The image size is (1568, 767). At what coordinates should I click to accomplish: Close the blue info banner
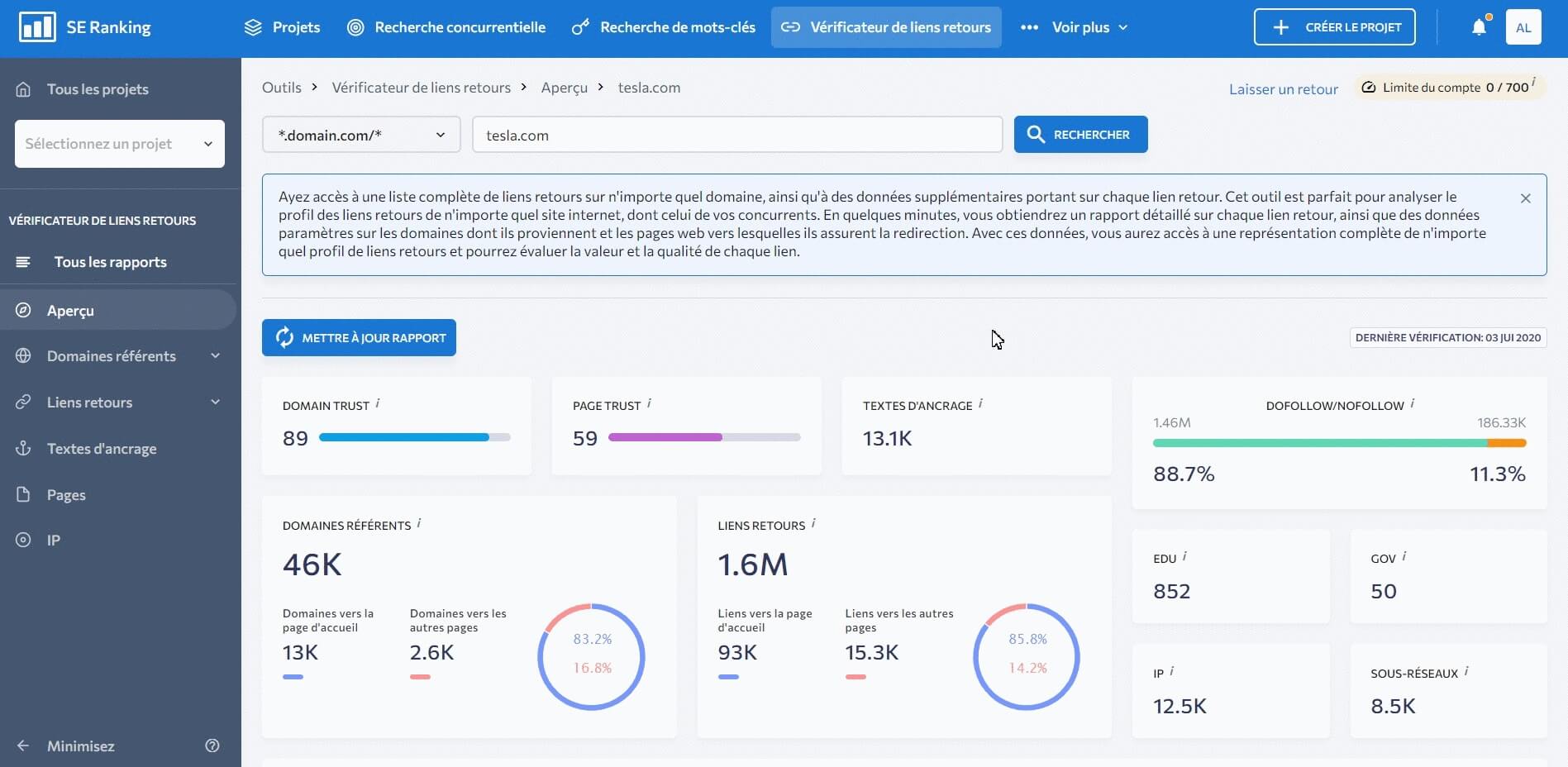(x=1526, y=198)
